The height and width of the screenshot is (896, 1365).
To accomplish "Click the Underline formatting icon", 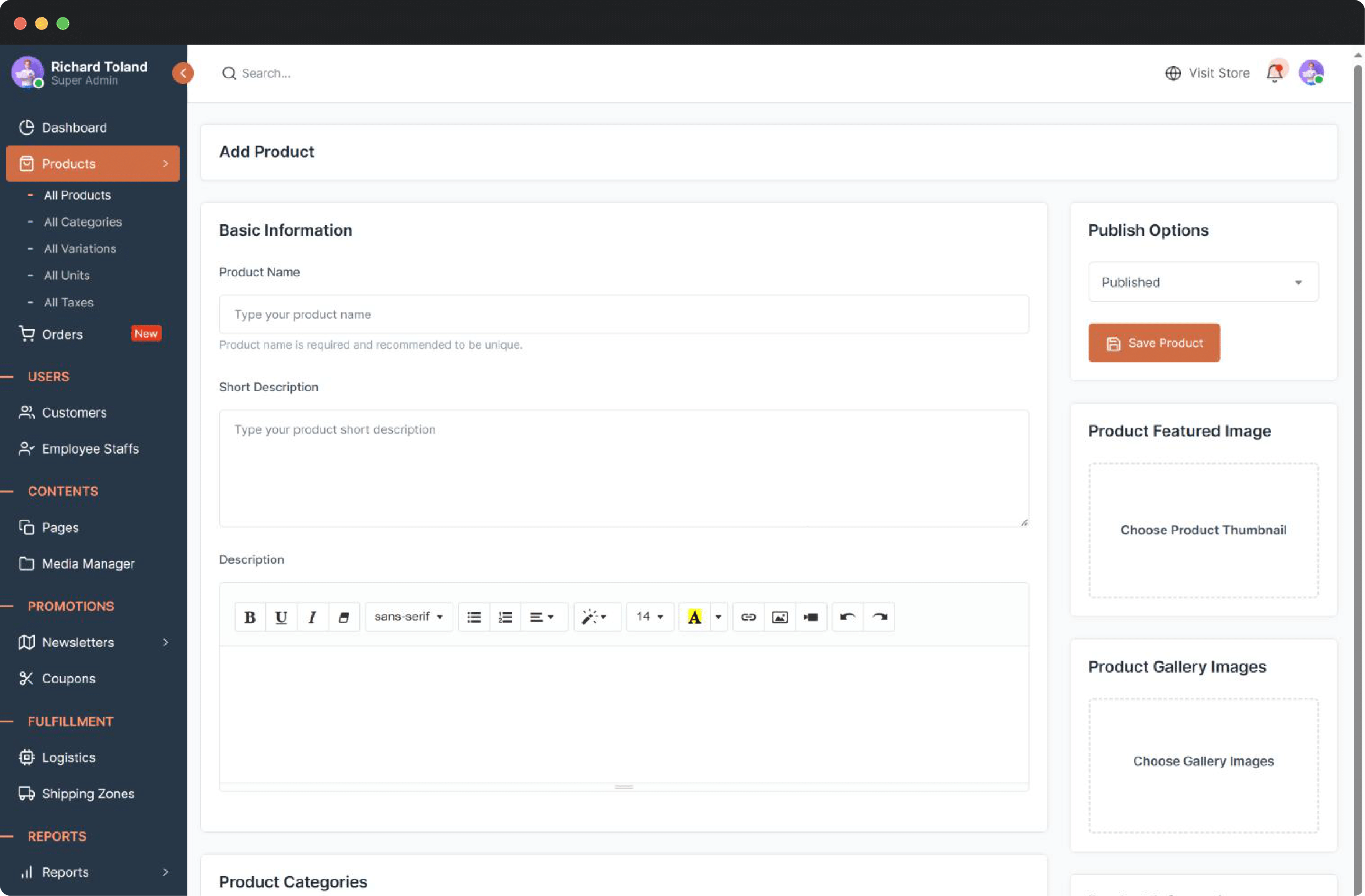I will click(281, 617).
